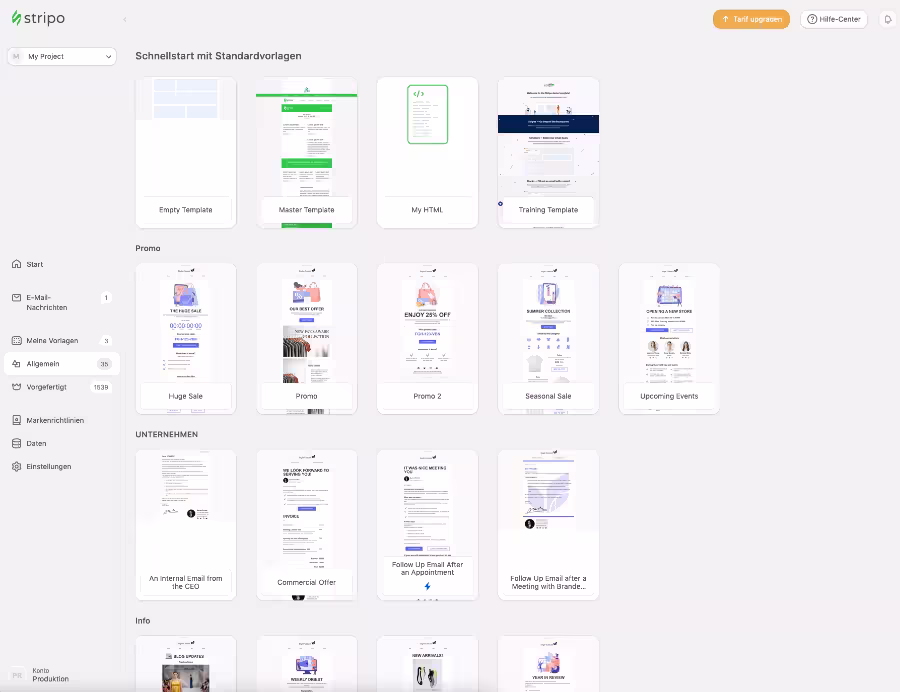
Task: Click the Einstellungen gear icon
Action: (x=17, y=466)
